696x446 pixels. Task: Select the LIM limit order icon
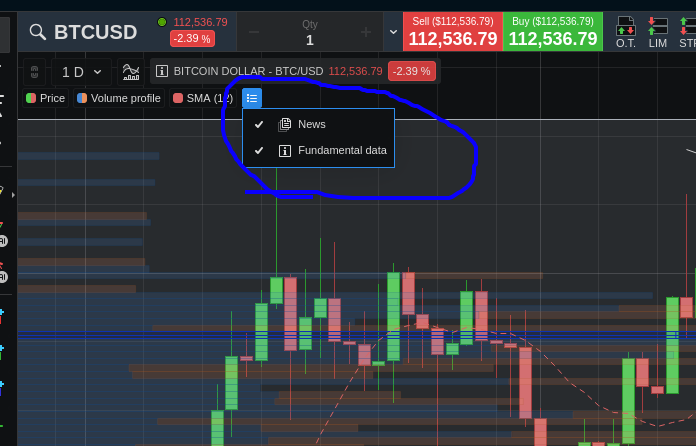[x=657, y=32]
